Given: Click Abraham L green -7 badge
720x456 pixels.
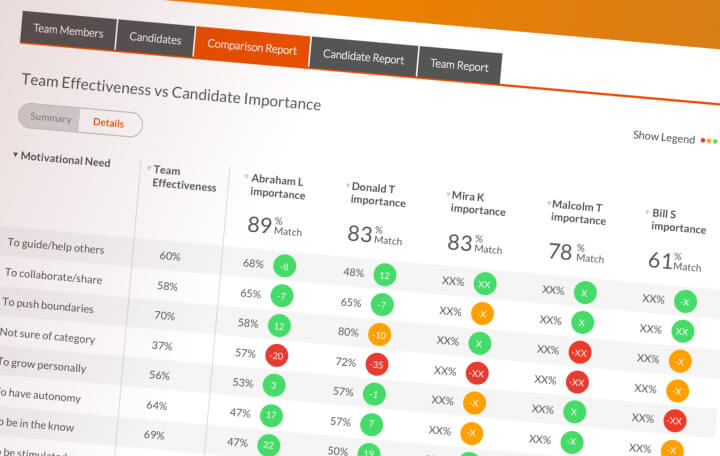Looking at the screenshot, I should click(x=281, y=296).
